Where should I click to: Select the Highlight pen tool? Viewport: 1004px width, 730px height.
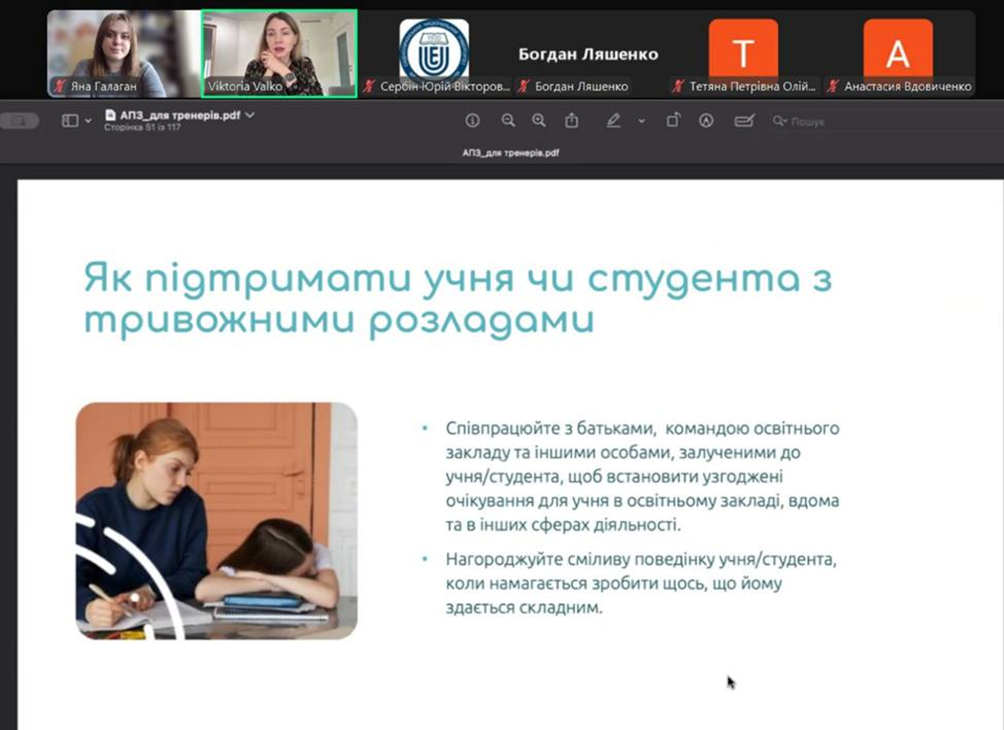[613, 121]
